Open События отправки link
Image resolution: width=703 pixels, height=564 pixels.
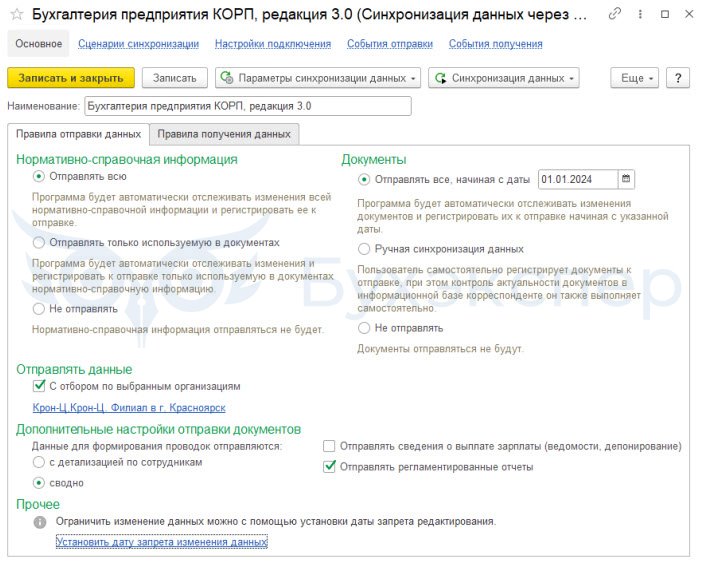pos(390,44)
